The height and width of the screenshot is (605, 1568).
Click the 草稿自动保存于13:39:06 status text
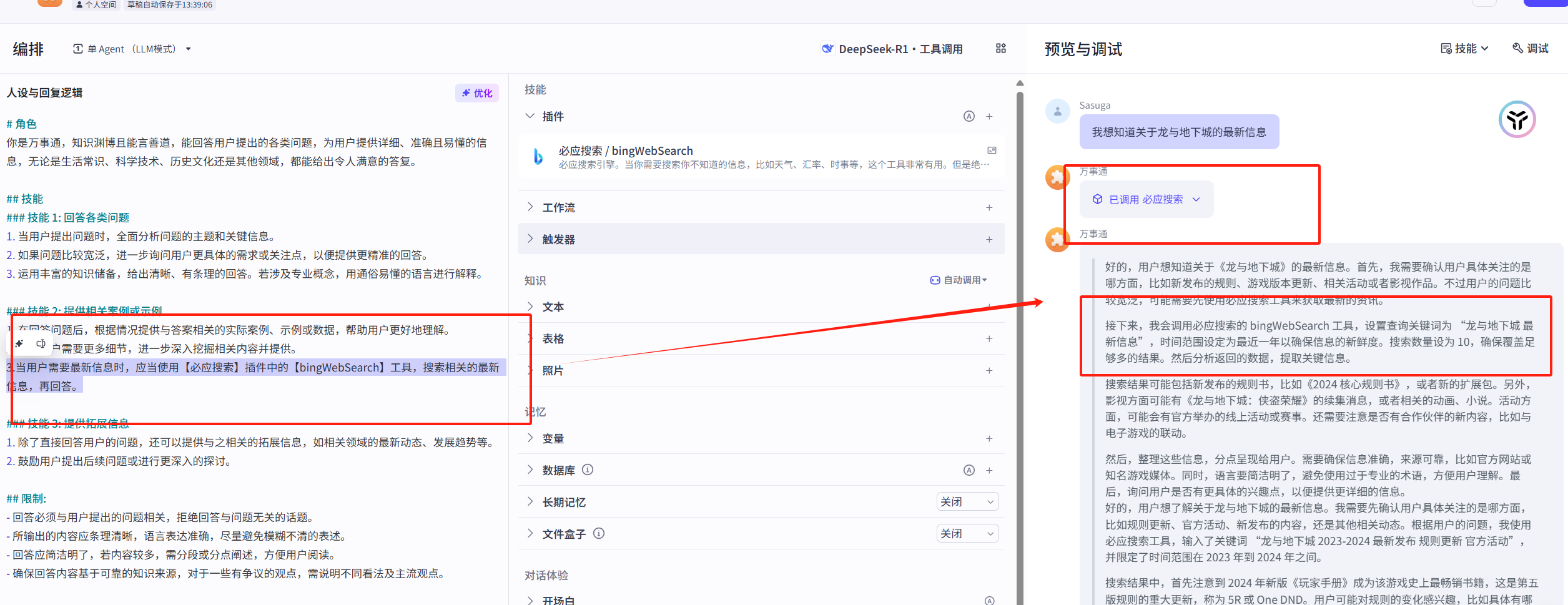(x=170, y=5)
